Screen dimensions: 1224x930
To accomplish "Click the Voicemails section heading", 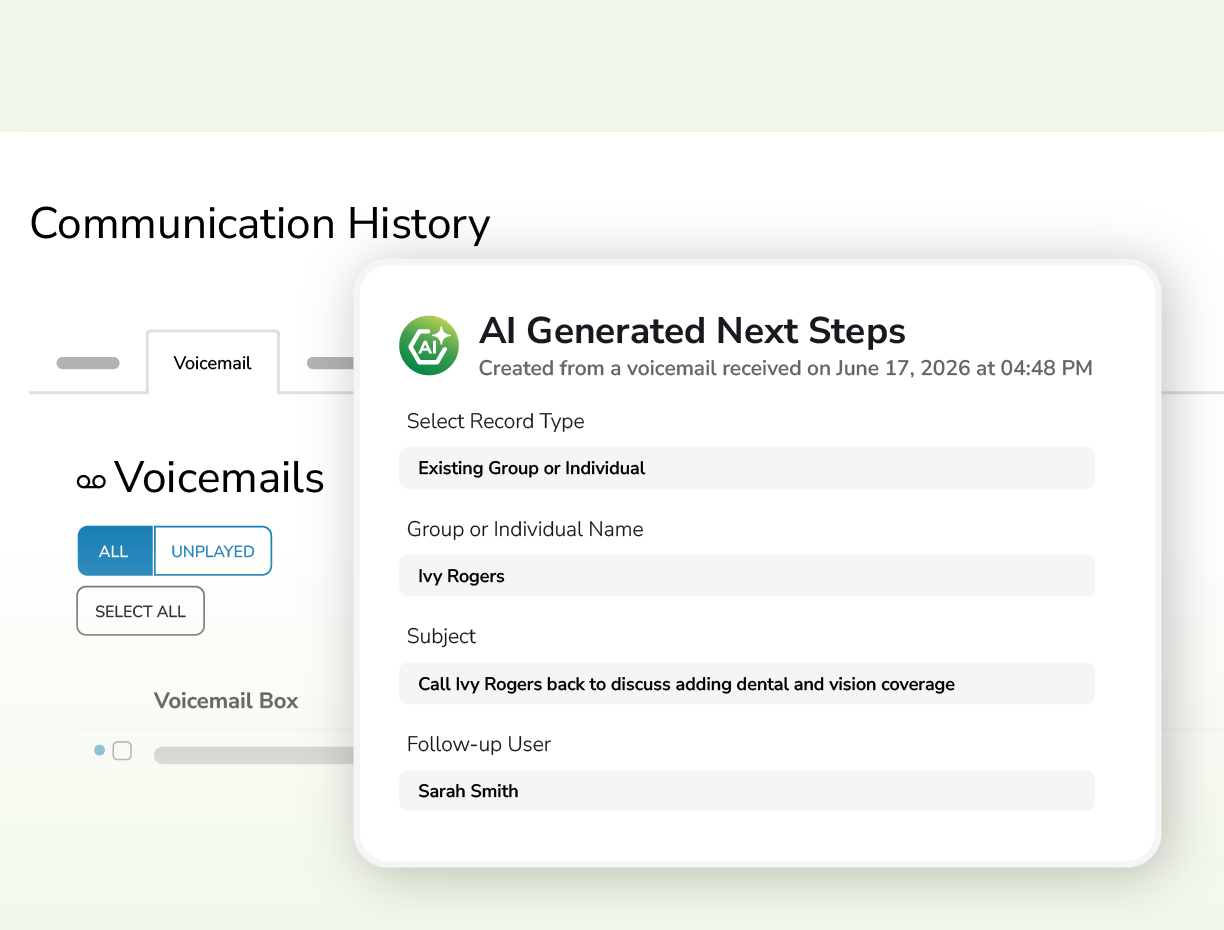I will point(219,478).
